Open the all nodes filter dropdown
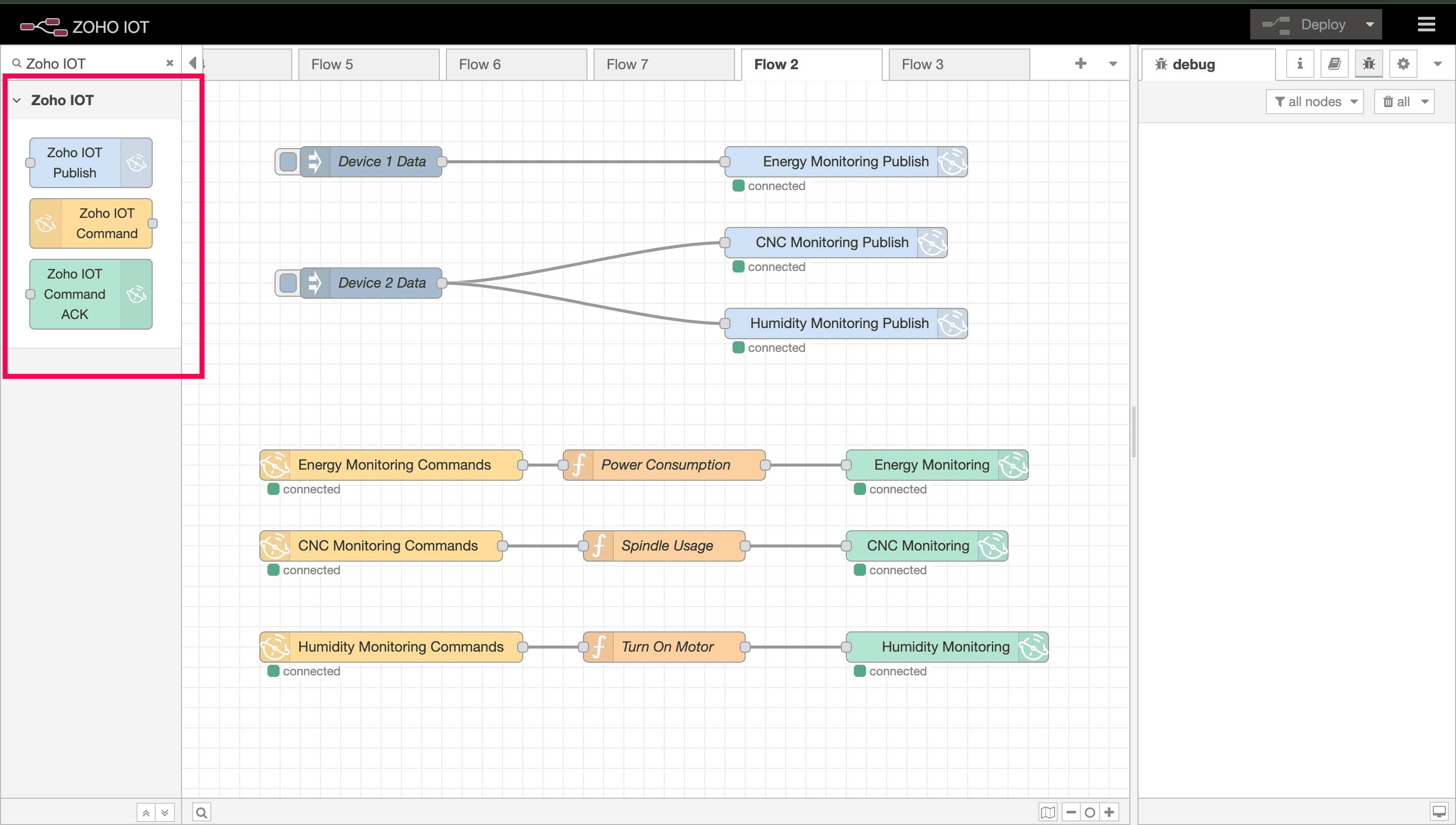 (x=1314, y=102)
